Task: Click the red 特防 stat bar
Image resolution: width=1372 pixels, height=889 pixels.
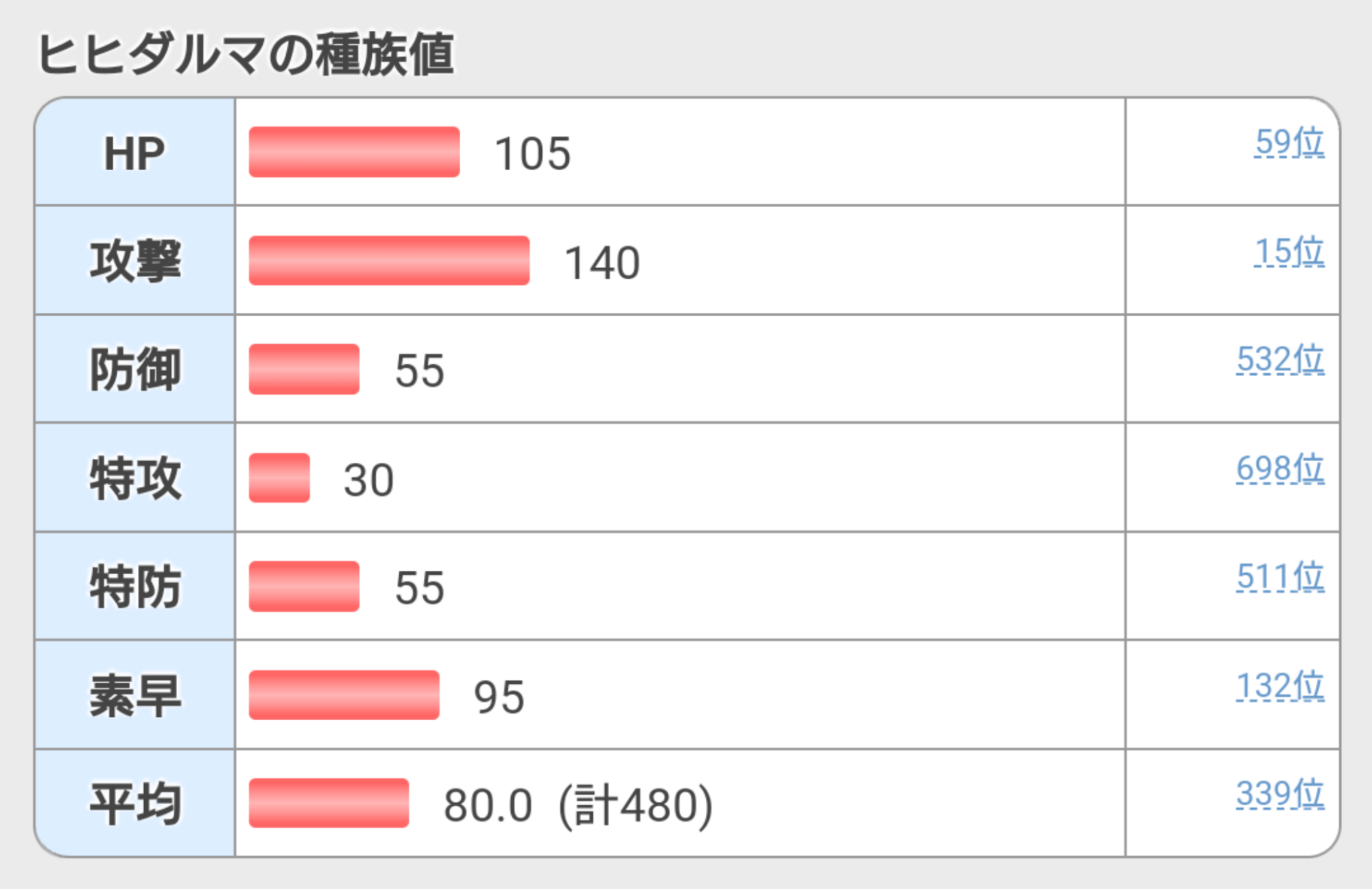Action: click(304, 586)
